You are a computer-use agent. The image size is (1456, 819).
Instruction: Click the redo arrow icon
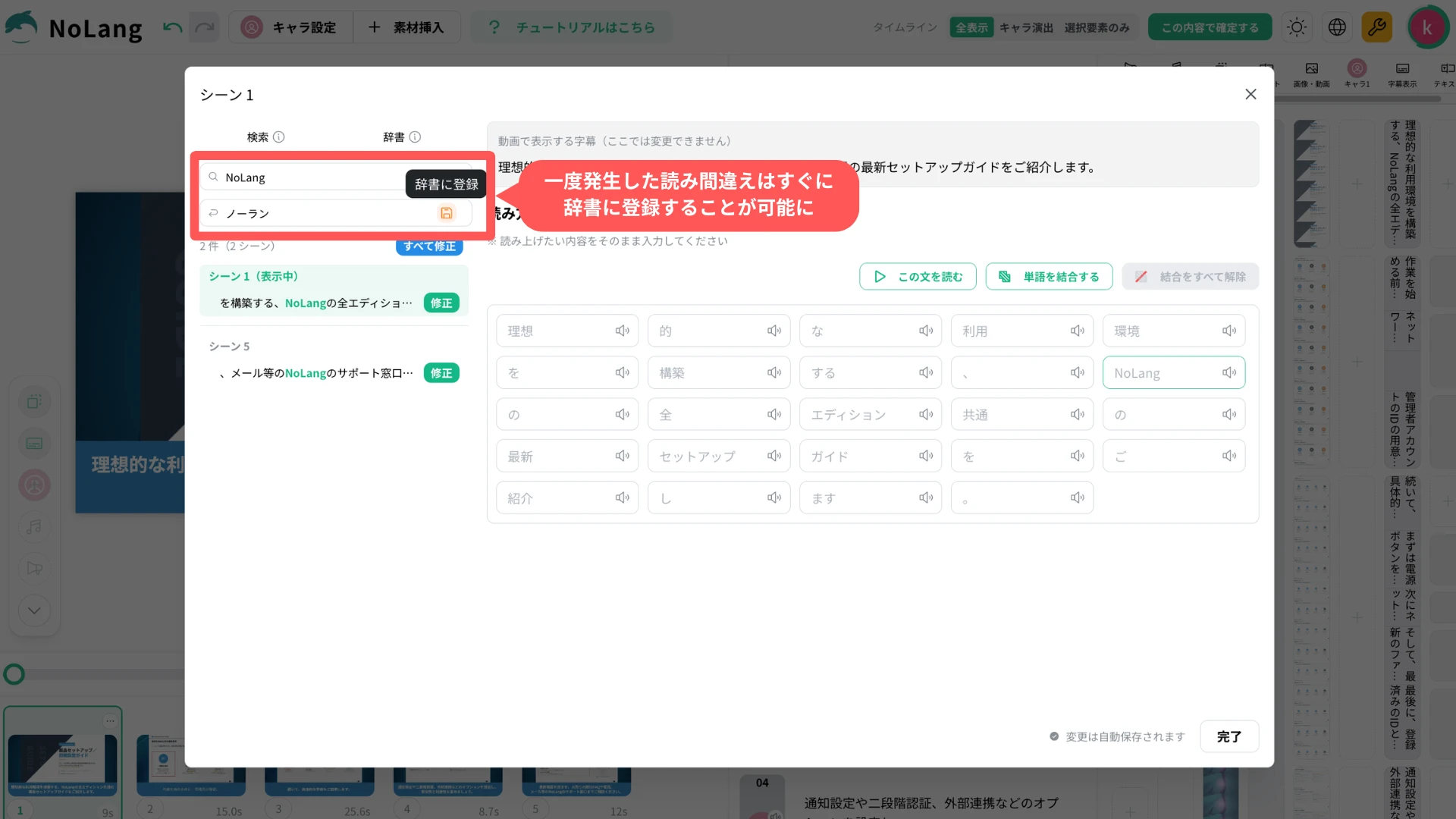click(204, 27)
